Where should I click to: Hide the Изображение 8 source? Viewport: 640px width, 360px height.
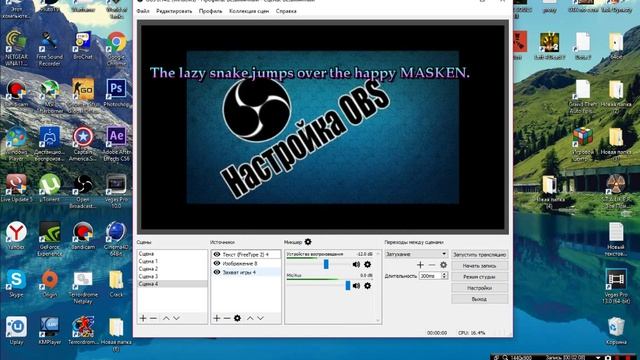217,263
